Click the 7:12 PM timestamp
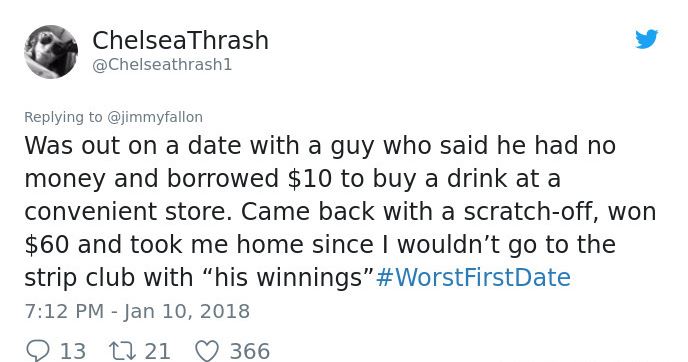The image size is (688, 362). (x=64, y=311)
